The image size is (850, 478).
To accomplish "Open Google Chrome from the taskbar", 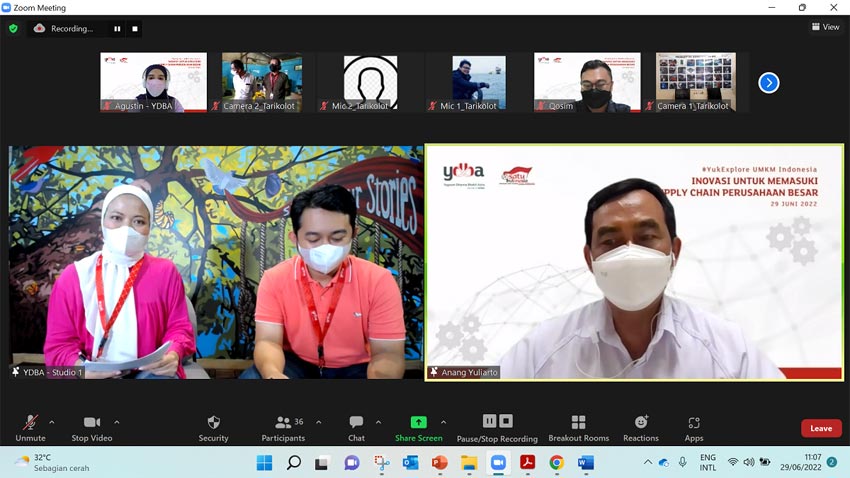I will click(x=557, y=463).
